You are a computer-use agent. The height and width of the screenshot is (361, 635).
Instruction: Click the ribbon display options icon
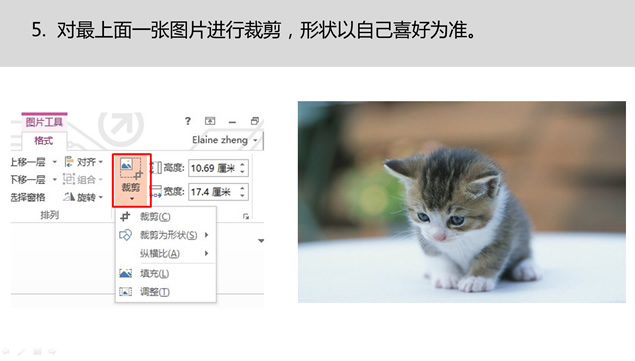point(210,121)
